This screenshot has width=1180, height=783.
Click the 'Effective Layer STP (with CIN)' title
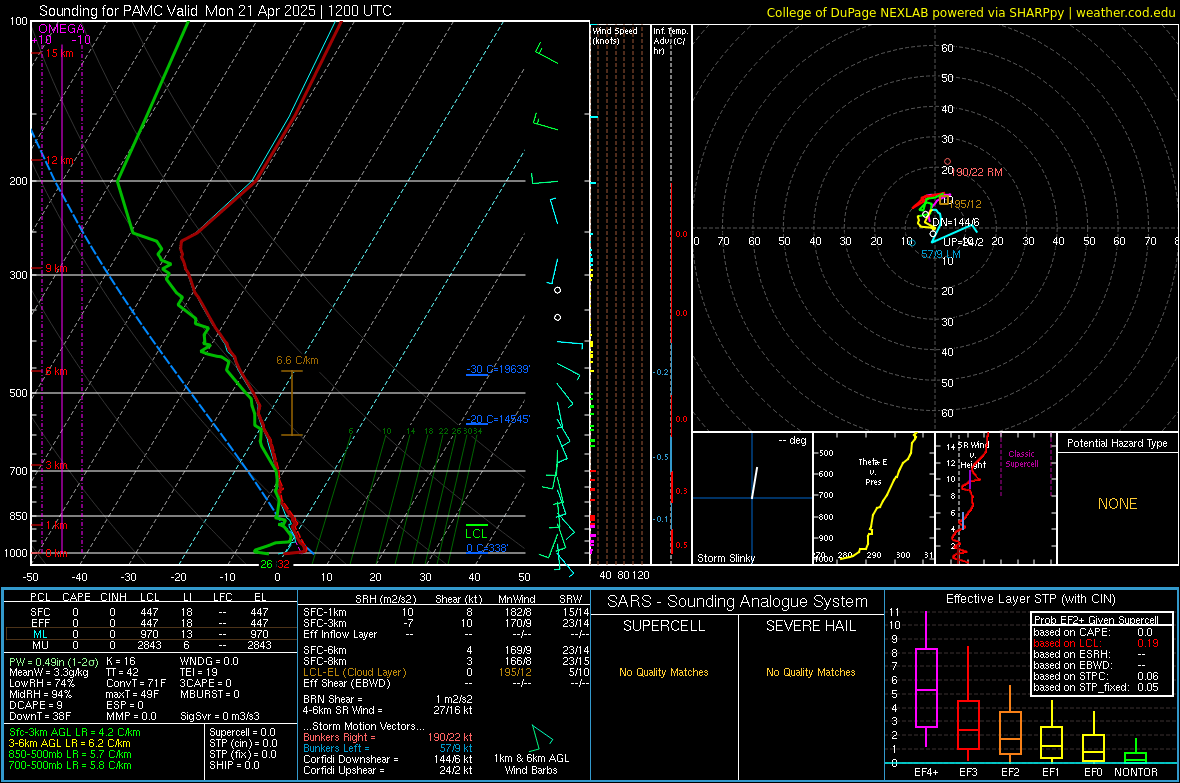(1031, 599)
